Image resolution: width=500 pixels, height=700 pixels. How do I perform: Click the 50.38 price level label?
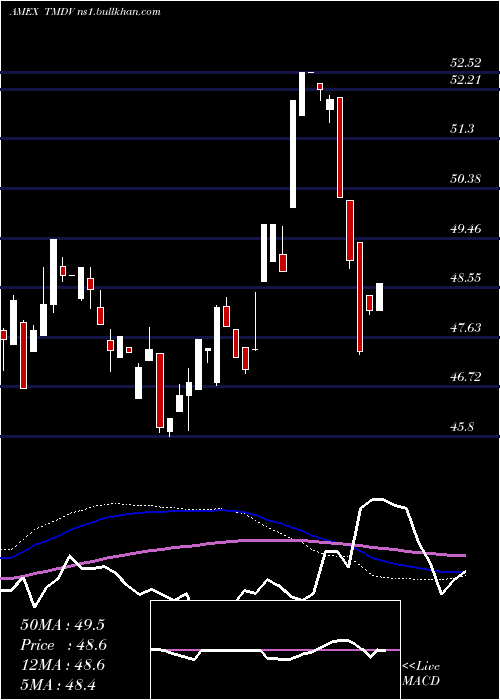[x=465, y=179]
